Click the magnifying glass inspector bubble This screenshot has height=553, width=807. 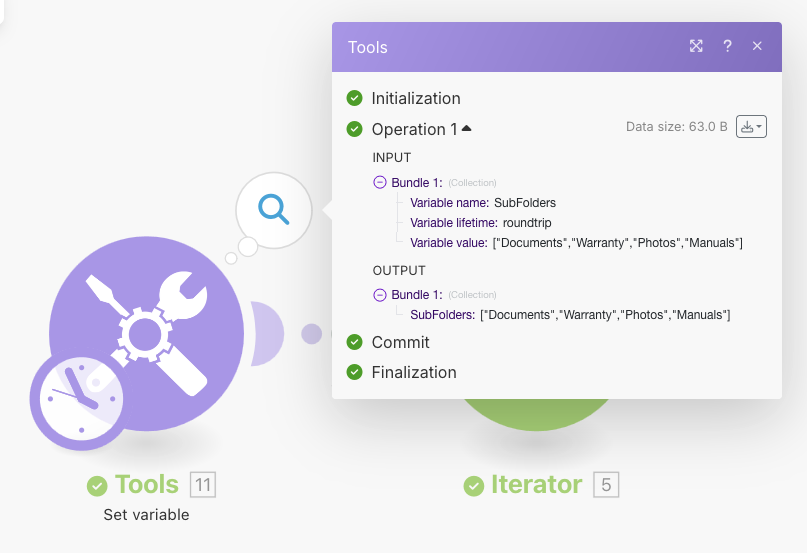273,209
